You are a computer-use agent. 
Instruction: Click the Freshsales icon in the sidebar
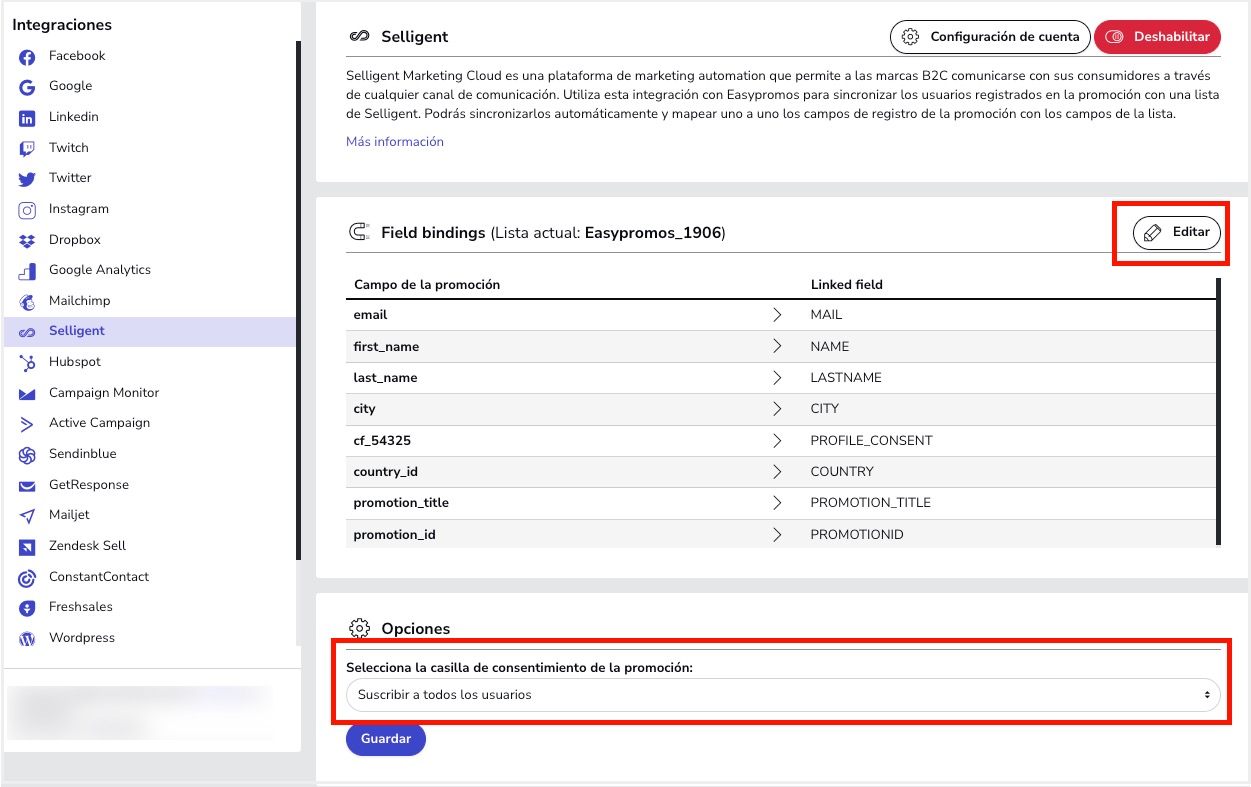click(x=28, y=608)
